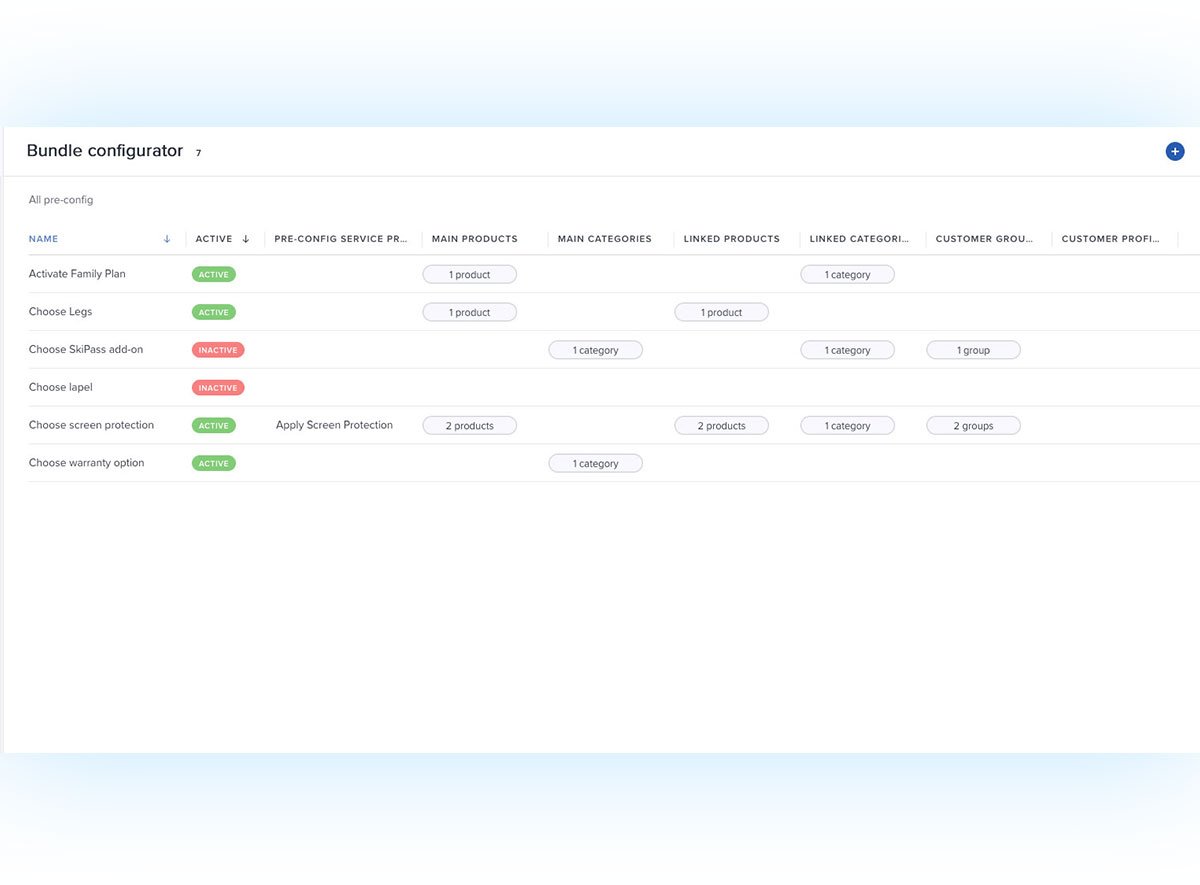
Task: Click the CUSTOMER PROFI... column header
Action: point(1112,239)
